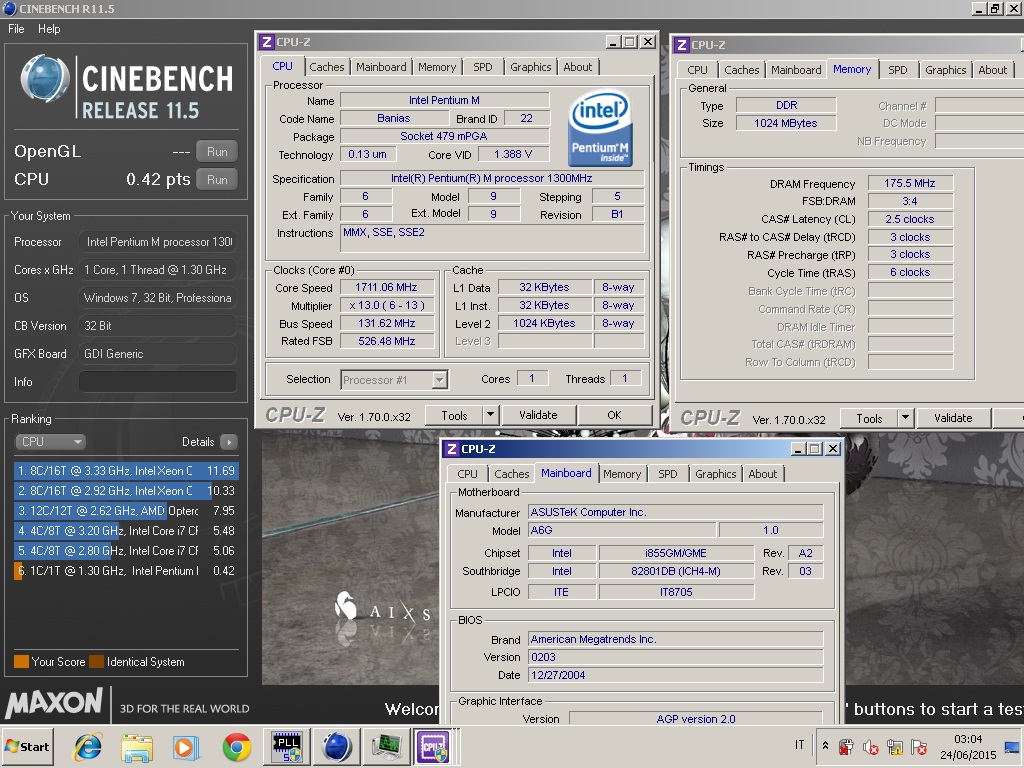The height and width of the screenshot is (768, 1024).
Task: Open Google Chrome from the taskbar
Action: coord(236,746)
